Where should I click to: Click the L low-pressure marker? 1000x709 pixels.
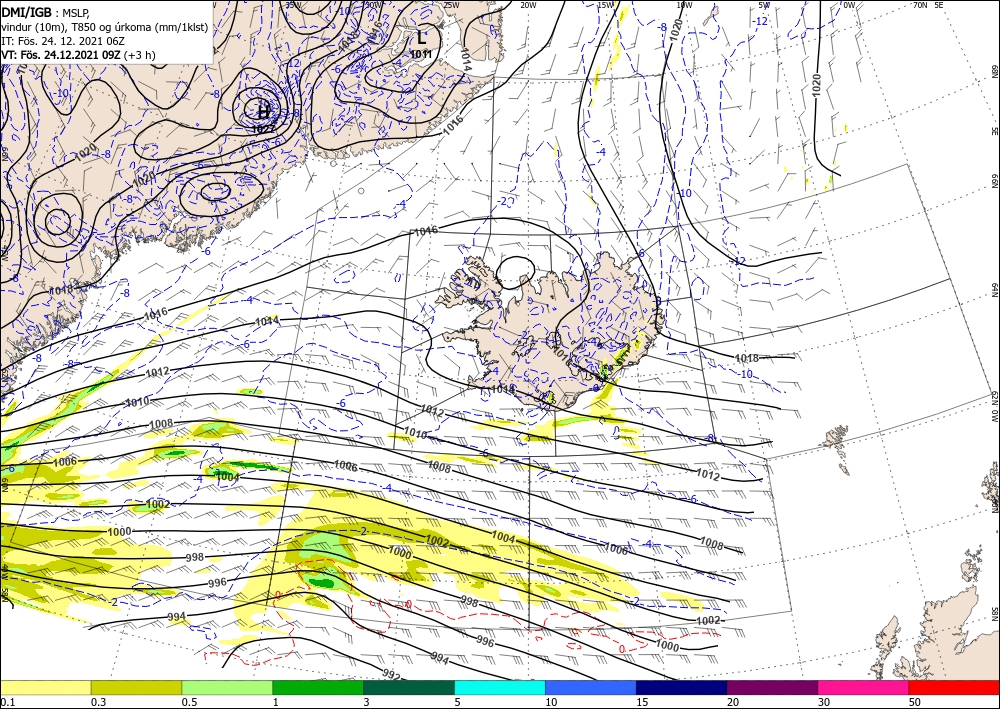click(x=421, y=37)
